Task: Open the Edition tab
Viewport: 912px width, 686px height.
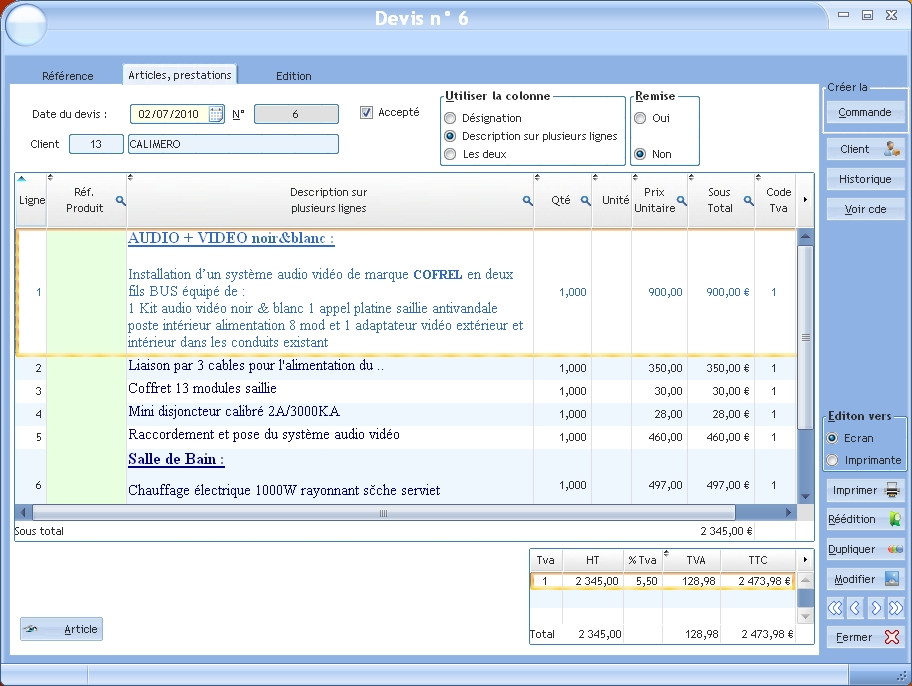Action: [x=293, y=76]
